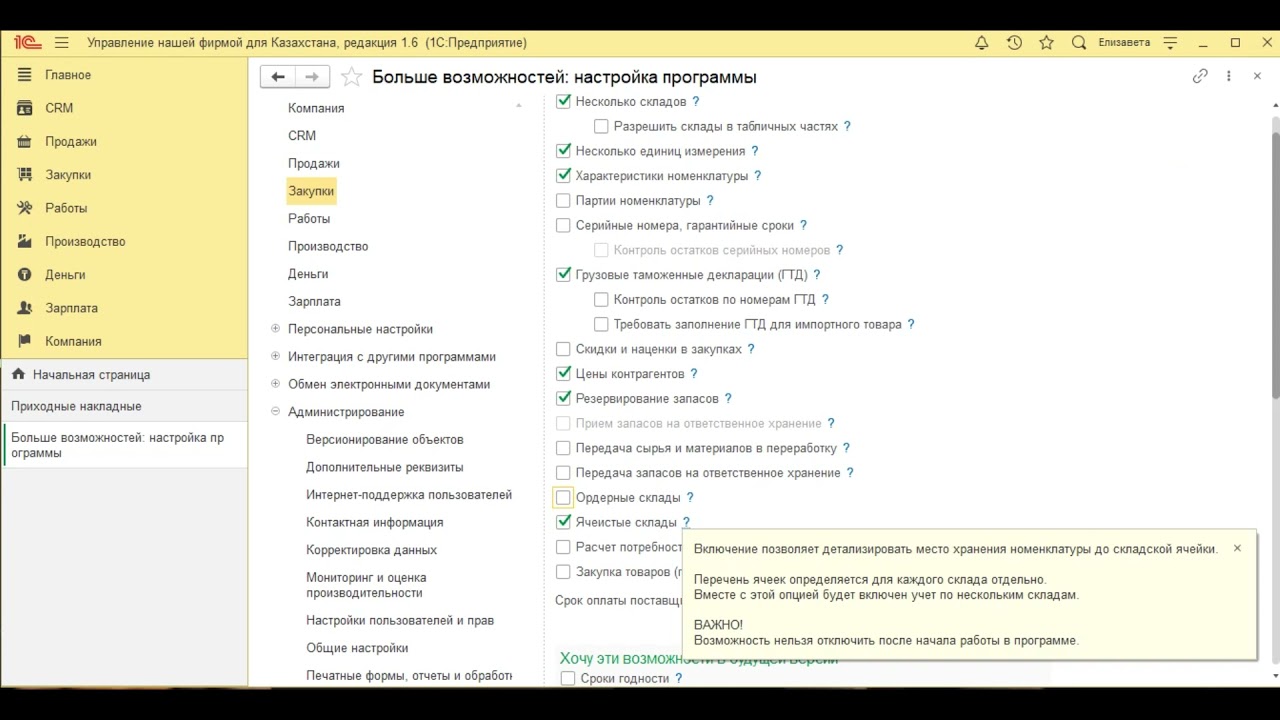Show help for Серийные номера, гарантийные сроки
Image resolution: width=1280 pixels, height=720 pixels.
click(803, 225)
